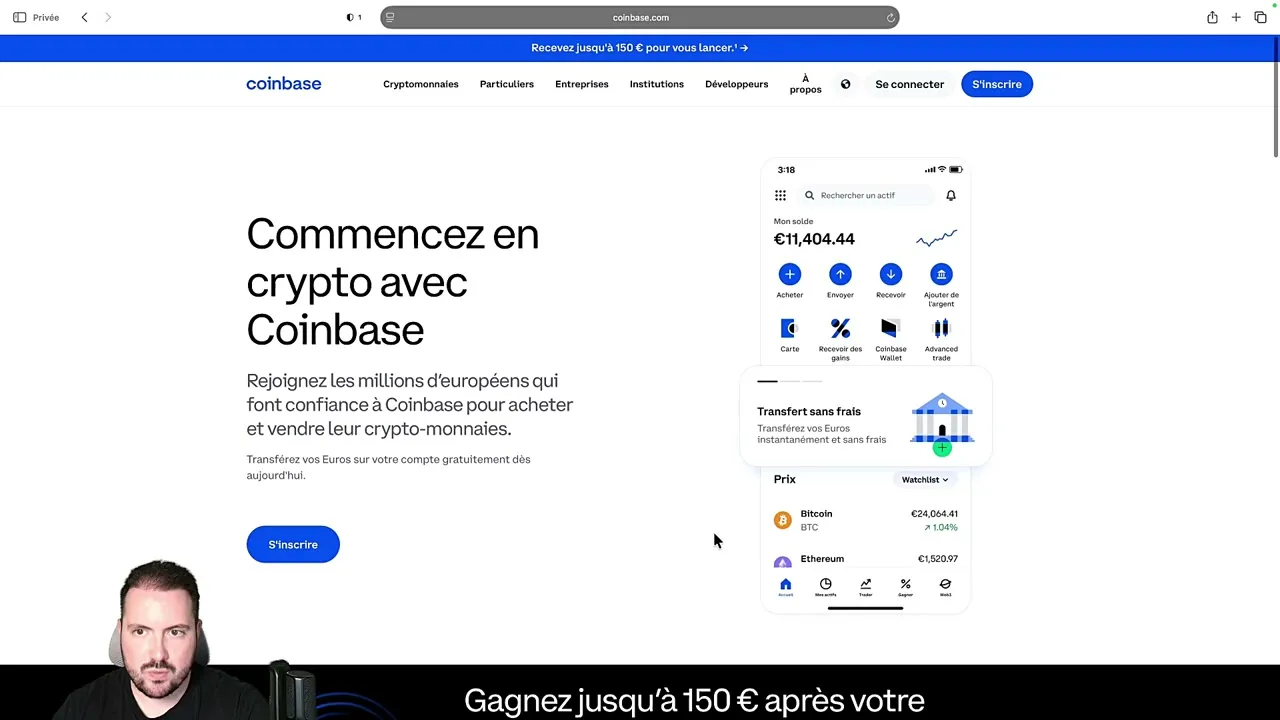
Task: Select the Advanced trade icon
Action: pos(941,328)
